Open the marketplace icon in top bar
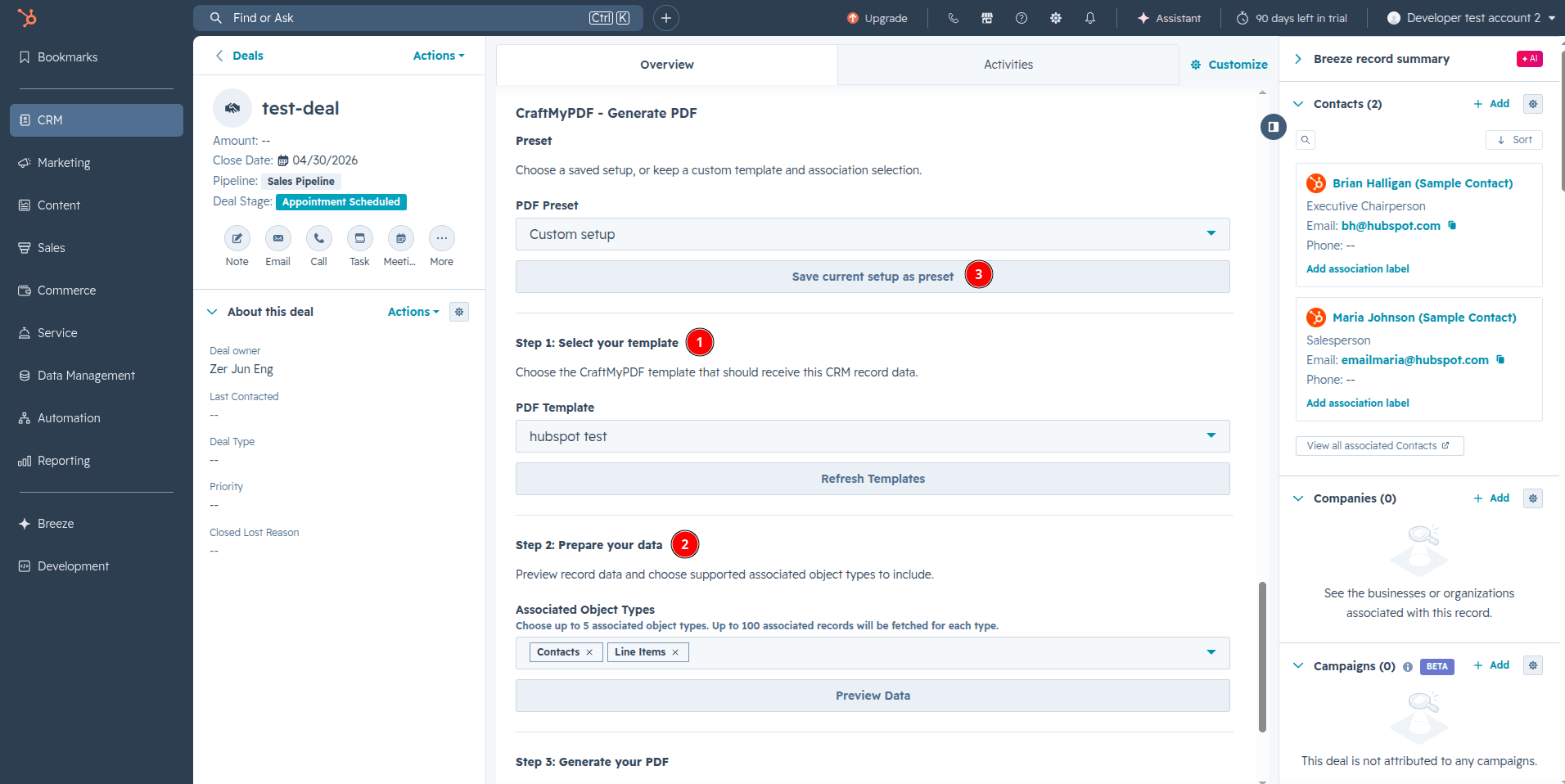1565x784 pixels. coord(987,18)
